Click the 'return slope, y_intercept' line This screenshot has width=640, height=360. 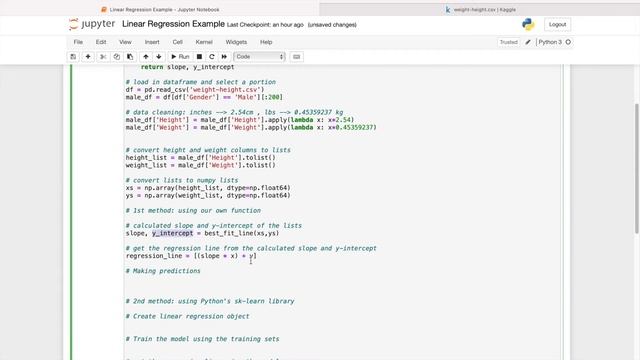click(x=187, y=67)
